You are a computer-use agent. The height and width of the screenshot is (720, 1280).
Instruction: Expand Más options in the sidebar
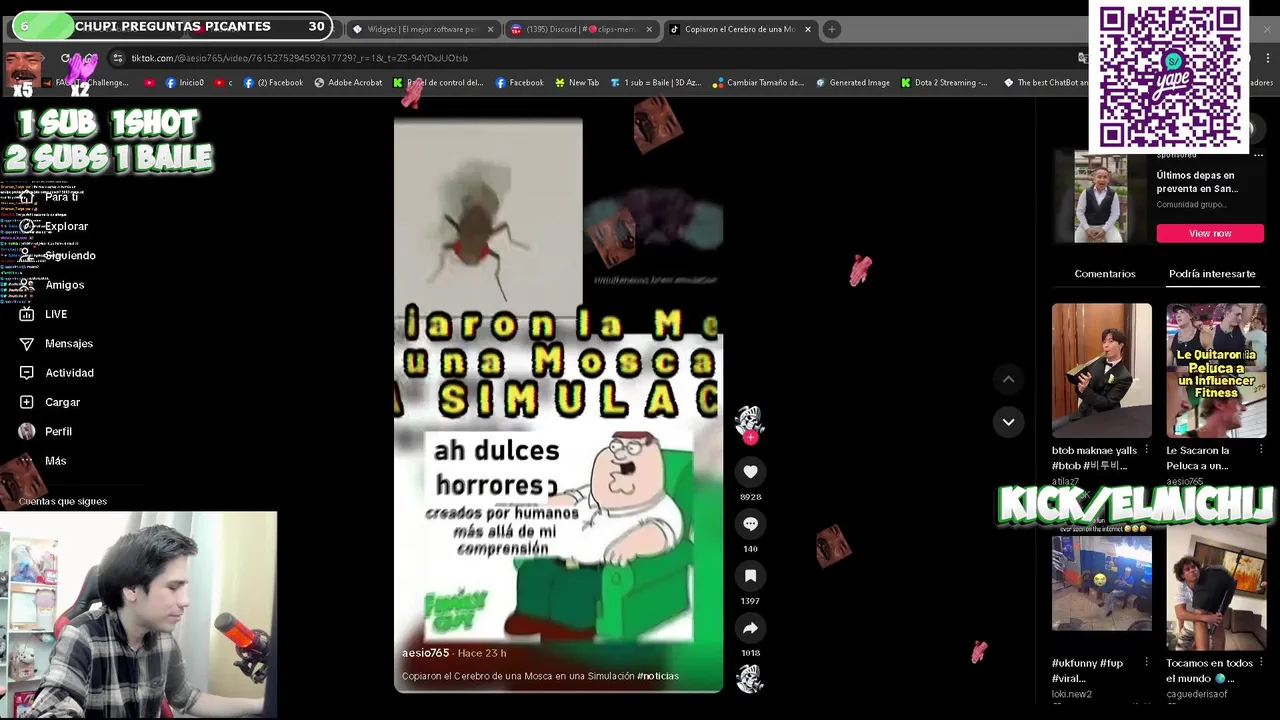pos(55,460)
